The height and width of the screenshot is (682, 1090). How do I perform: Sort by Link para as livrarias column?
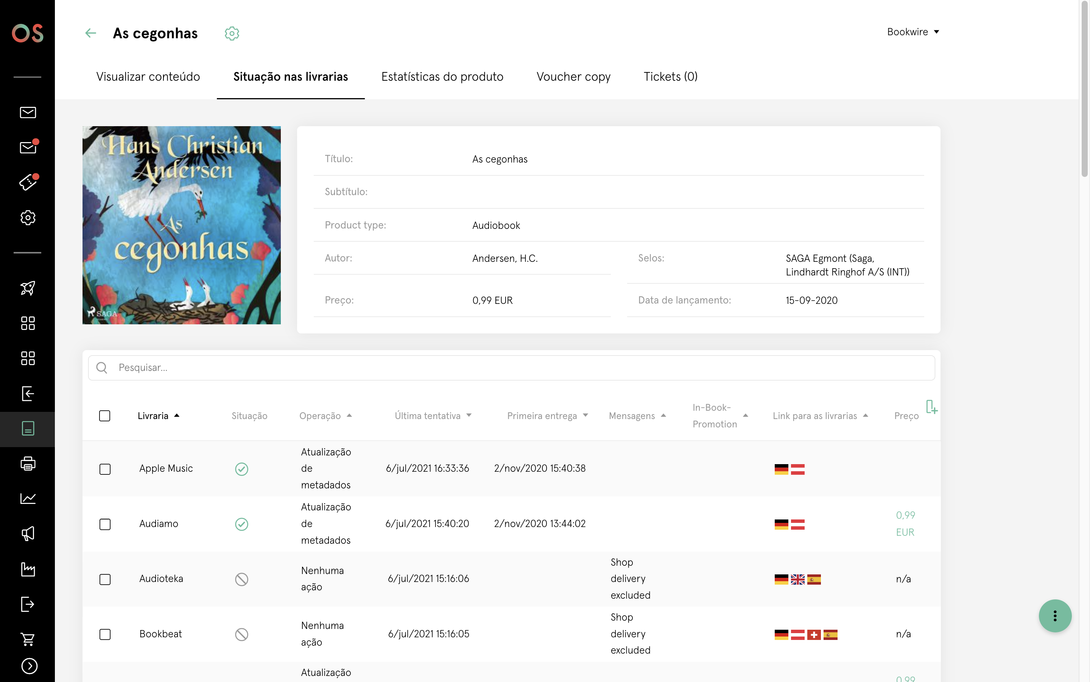pyautogui.click(x=820, y=416)
